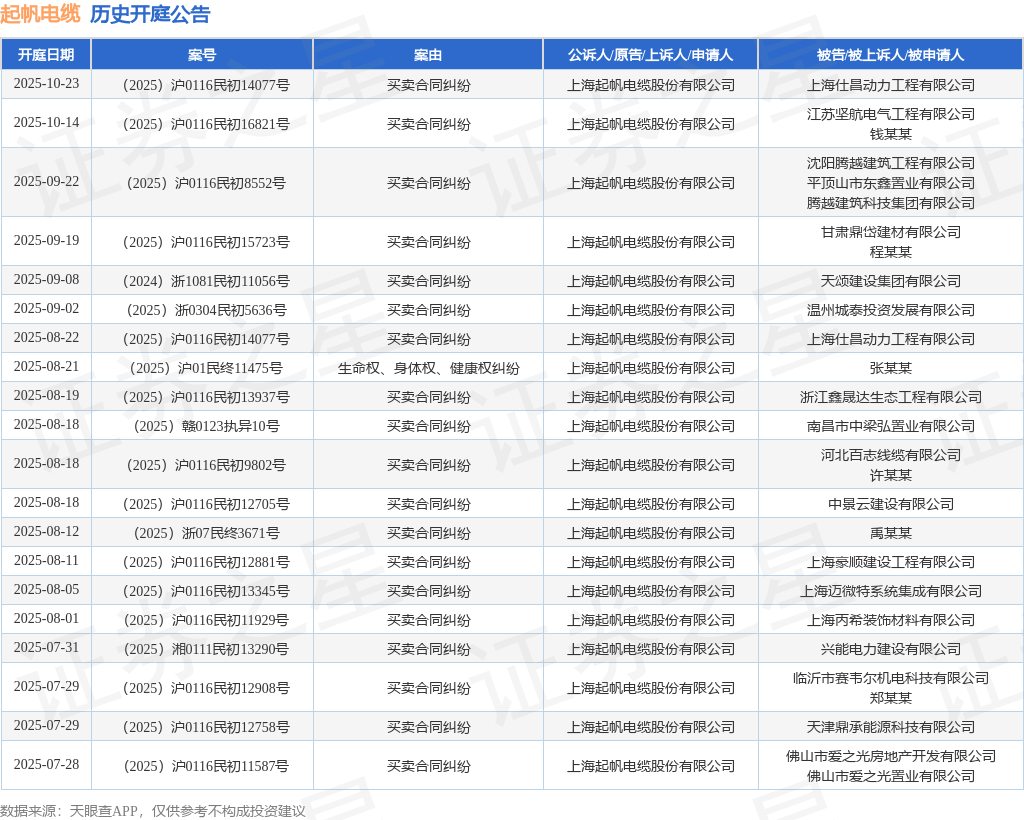Click defendant 腾越建筑科技集团有限公司
Screen dimensions: 1024x820
[x=891, y=203]
